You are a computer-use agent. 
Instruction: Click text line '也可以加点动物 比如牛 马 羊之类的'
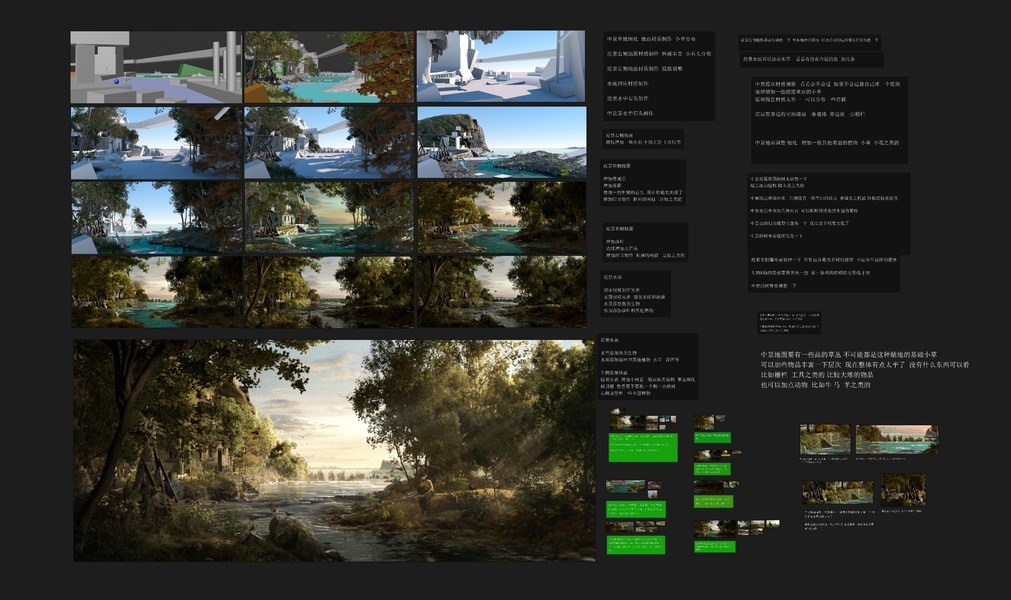[x=816, y=385]
